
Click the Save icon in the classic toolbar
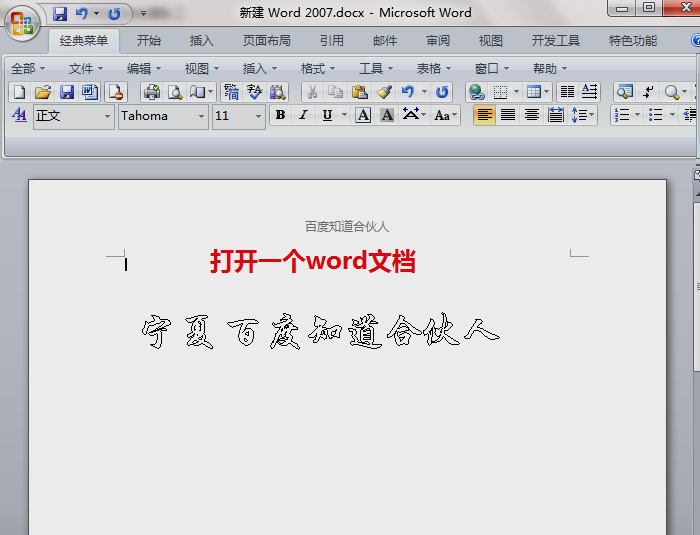pyautogui.click(x=67, y=92)
